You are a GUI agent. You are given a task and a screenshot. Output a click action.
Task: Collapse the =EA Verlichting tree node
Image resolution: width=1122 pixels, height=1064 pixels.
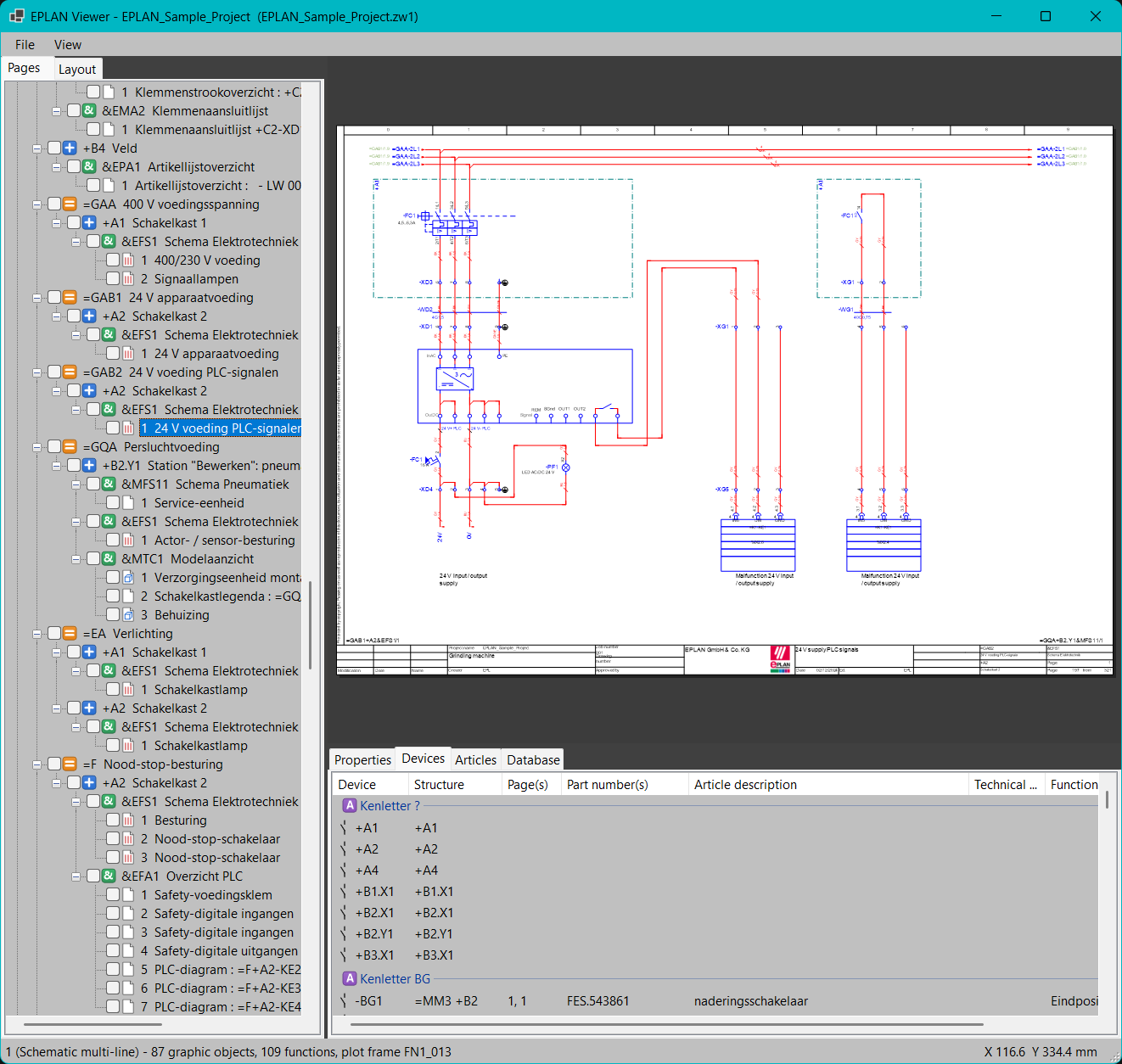[37, 634]
